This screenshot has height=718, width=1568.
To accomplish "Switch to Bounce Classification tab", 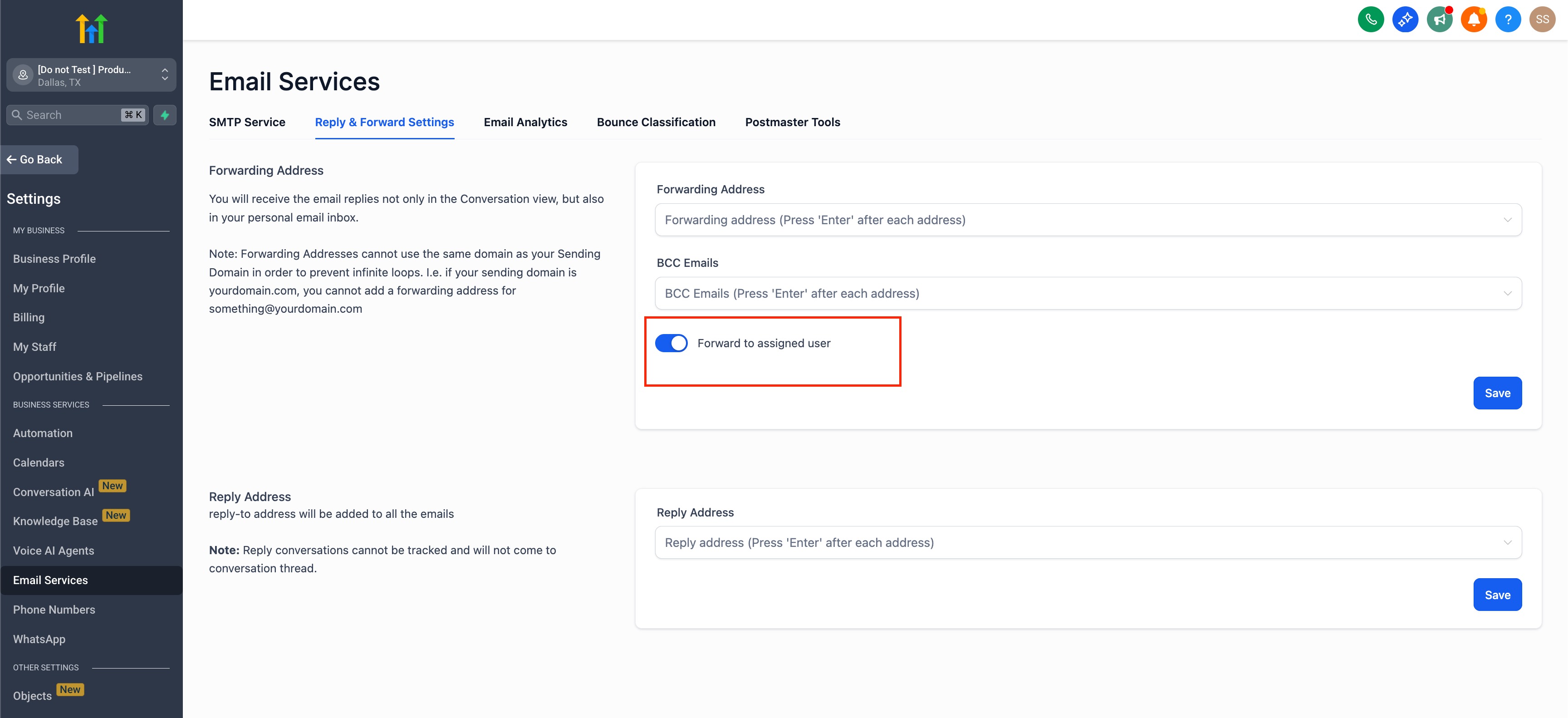I will point(656,123).
